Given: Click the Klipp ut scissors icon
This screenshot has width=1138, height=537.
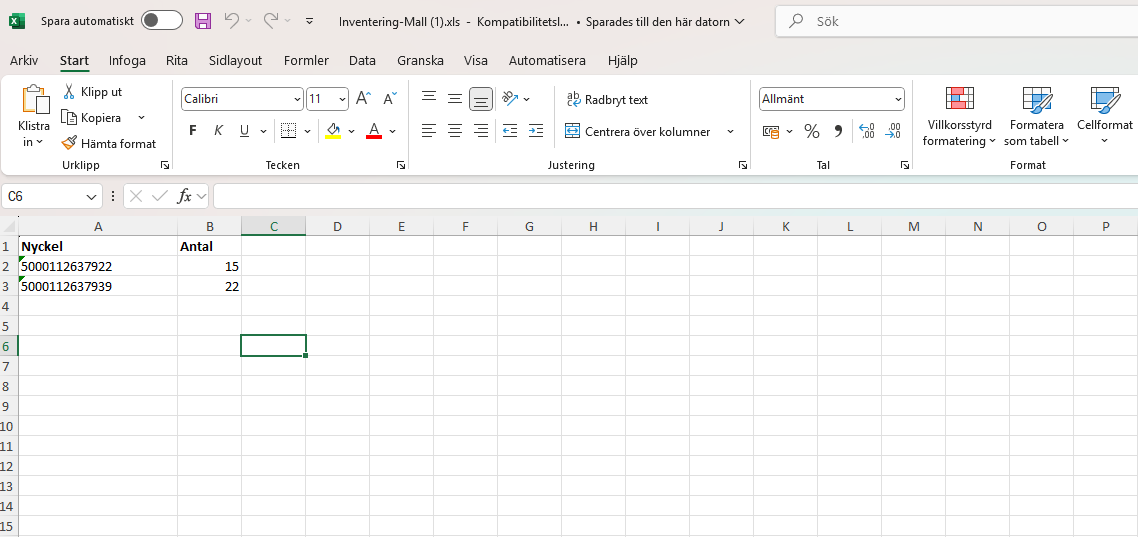Looking at the screenshot, I should point(69,92).
